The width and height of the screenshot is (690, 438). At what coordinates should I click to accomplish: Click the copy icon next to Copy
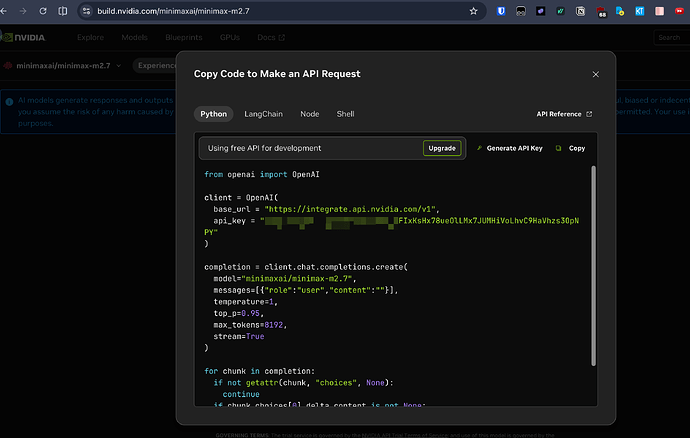558,148
